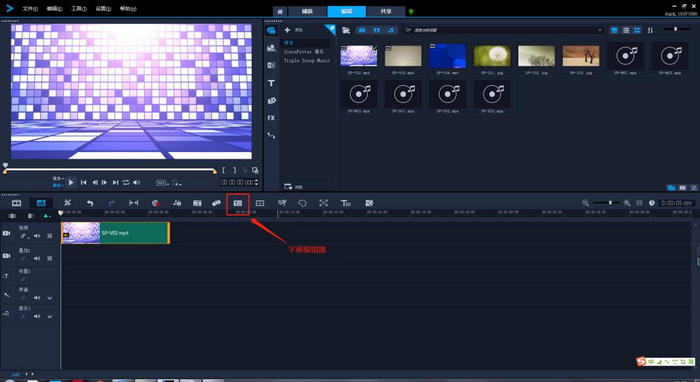Open the Record/Capture option icon
Viewport: 700px width, 382px height.
click(155, 203)
